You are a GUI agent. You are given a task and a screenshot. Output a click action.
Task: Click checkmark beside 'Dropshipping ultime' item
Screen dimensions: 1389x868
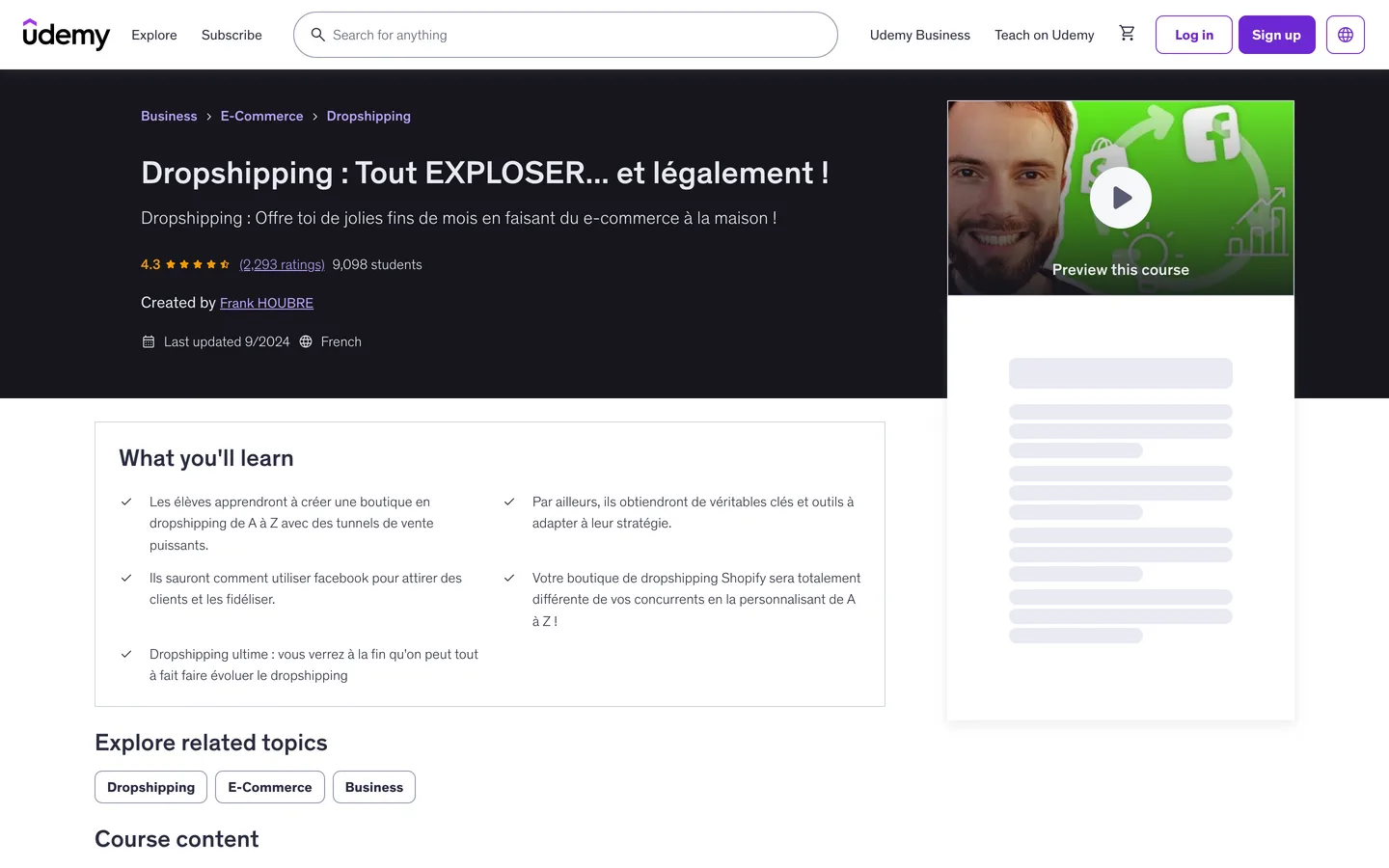[126, 654]
